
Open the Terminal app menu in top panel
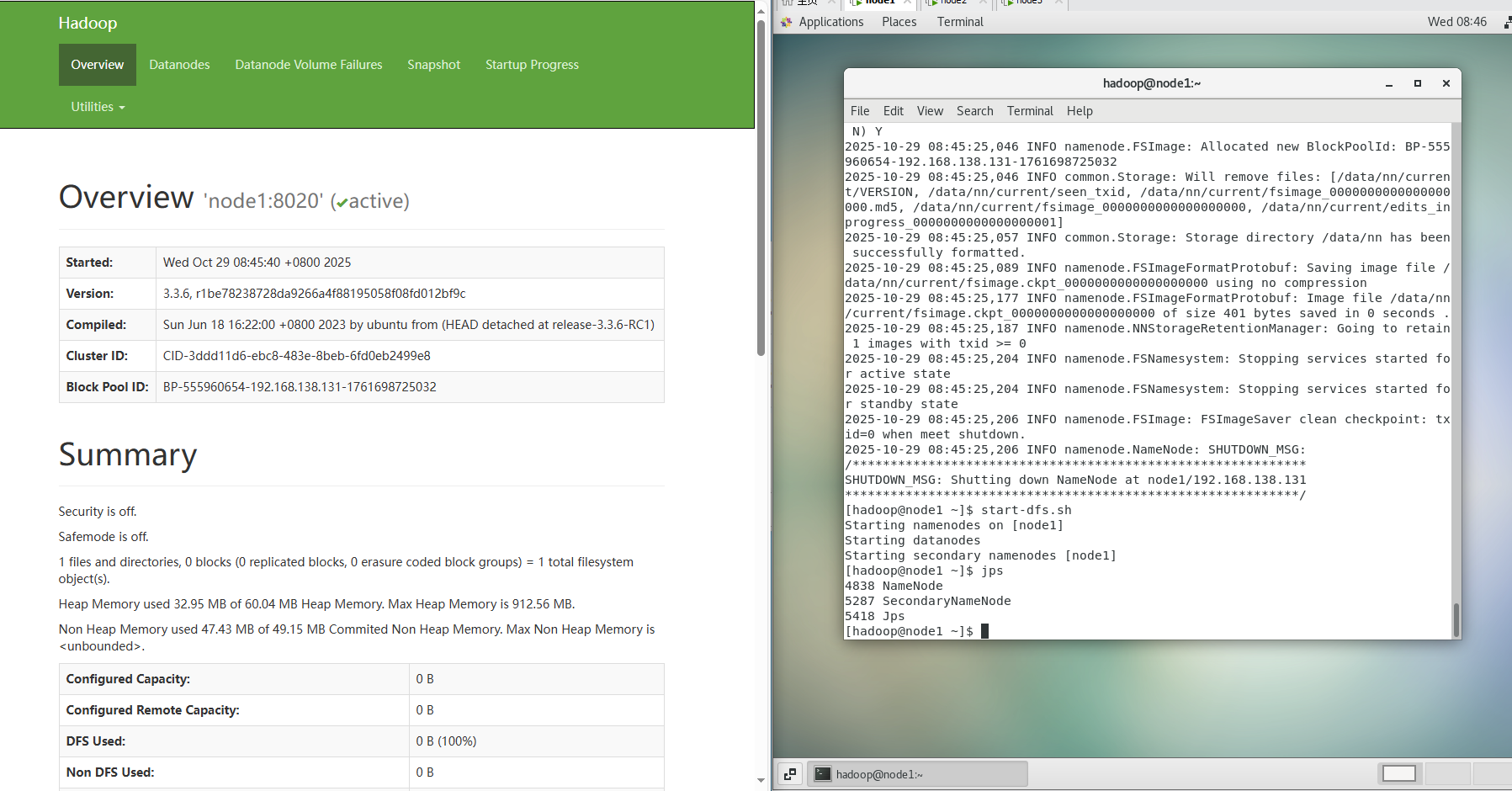pyautogui.click(x=960, y=22)
